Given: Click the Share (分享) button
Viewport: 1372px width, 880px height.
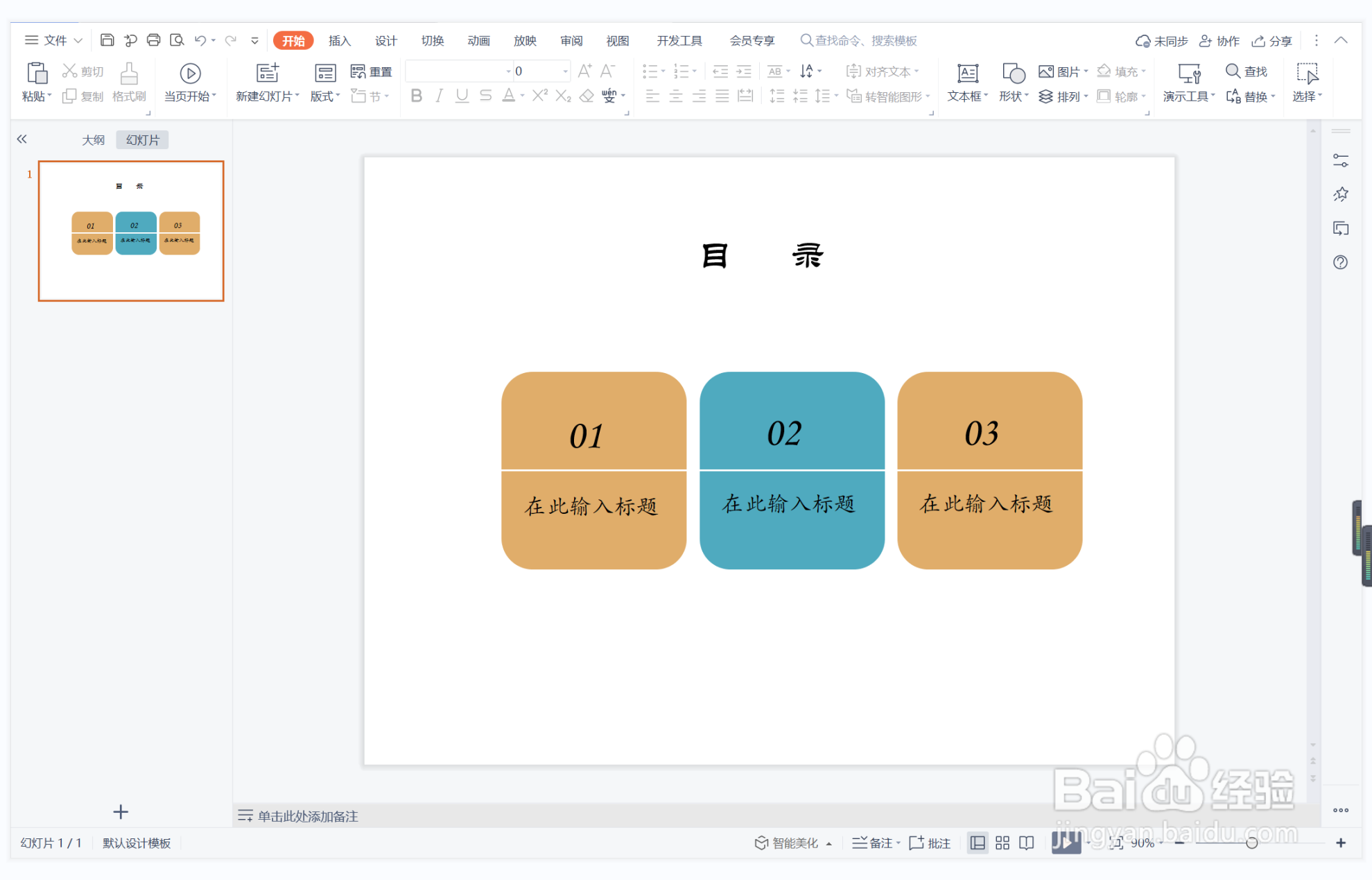Looking at the screenshot, I should (1272, 41).
